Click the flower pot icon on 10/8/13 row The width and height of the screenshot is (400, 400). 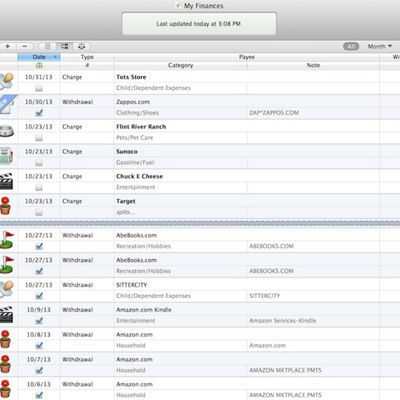click(5, 339)
